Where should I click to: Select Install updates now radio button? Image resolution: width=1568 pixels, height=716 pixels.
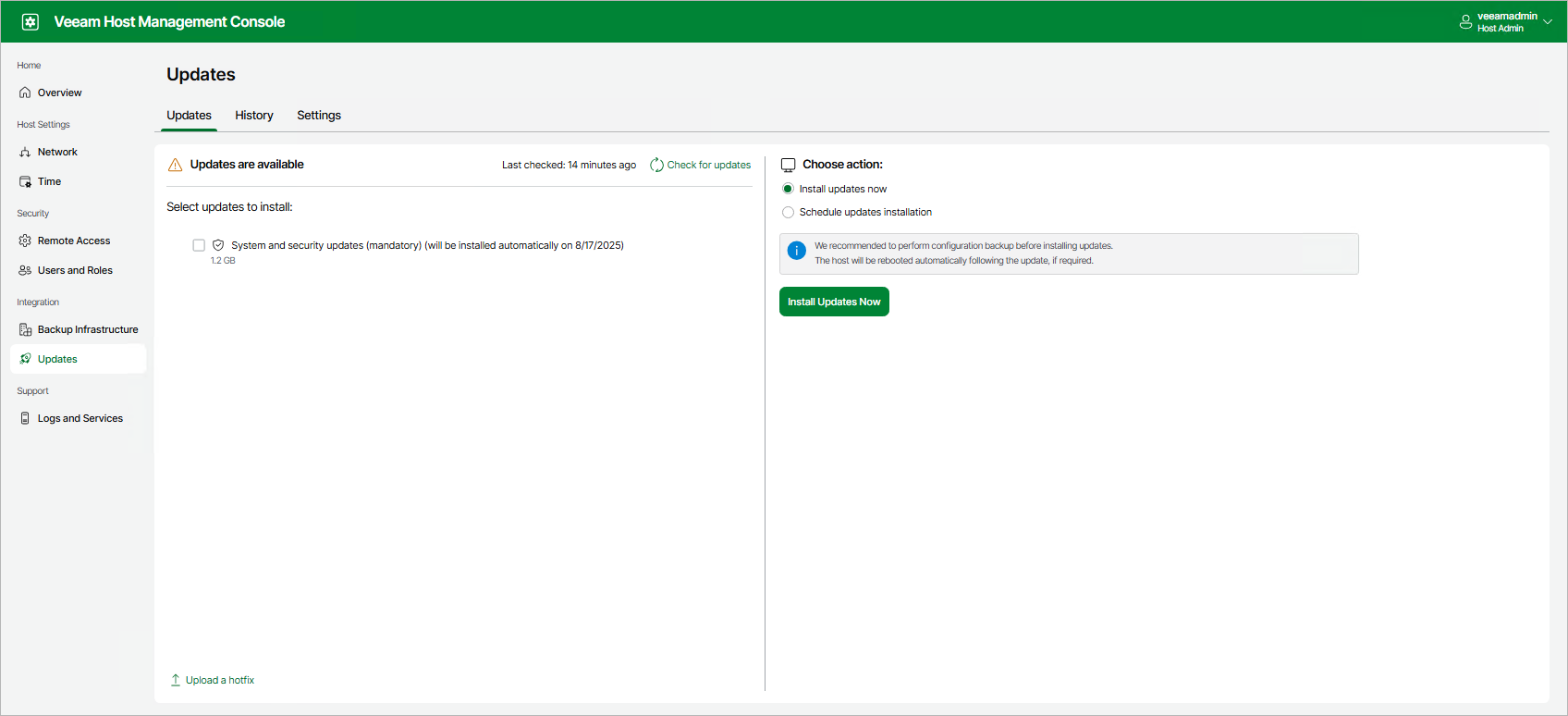pyautogui.click(x=788, y=189)
